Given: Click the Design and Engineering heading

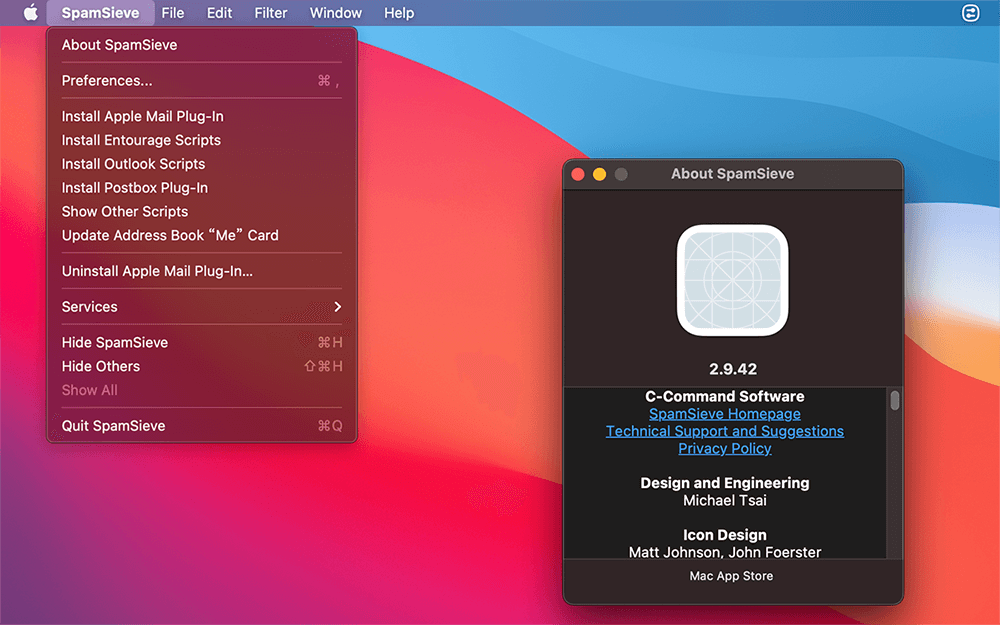Looking at the screenshot, I should pos(724,483).
